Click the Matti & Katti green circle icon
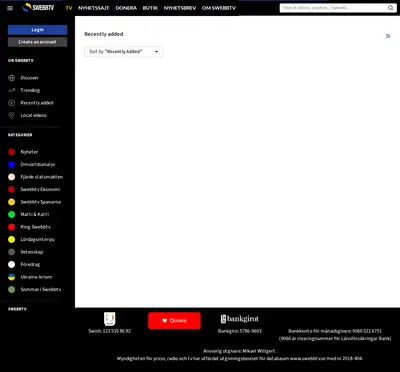The image size is (400, 372). 12,214
